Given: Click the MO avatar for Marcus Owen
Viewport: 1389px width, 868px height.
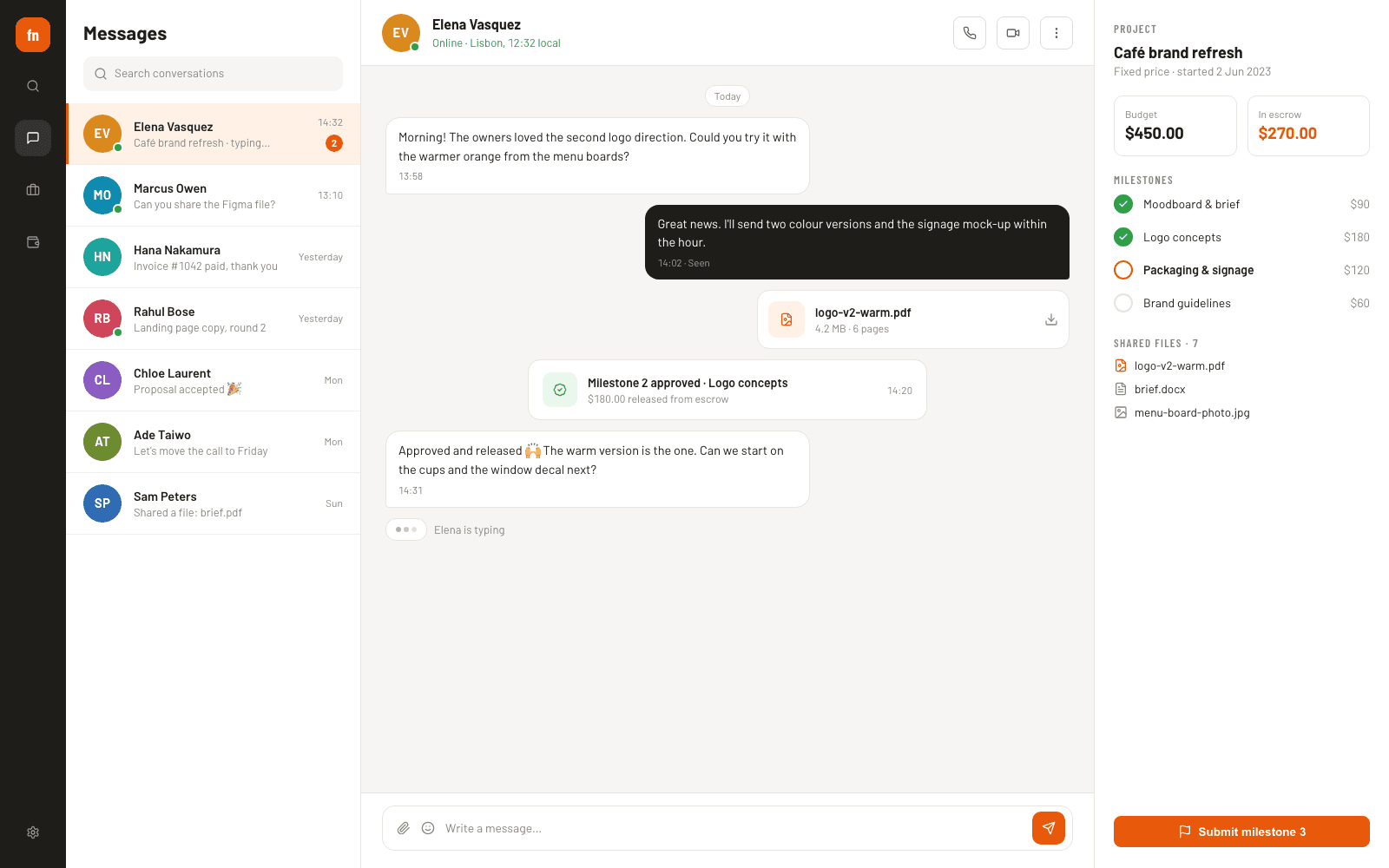Looking at the screenshot, I should pyautogui.click(x=102, y=195).
